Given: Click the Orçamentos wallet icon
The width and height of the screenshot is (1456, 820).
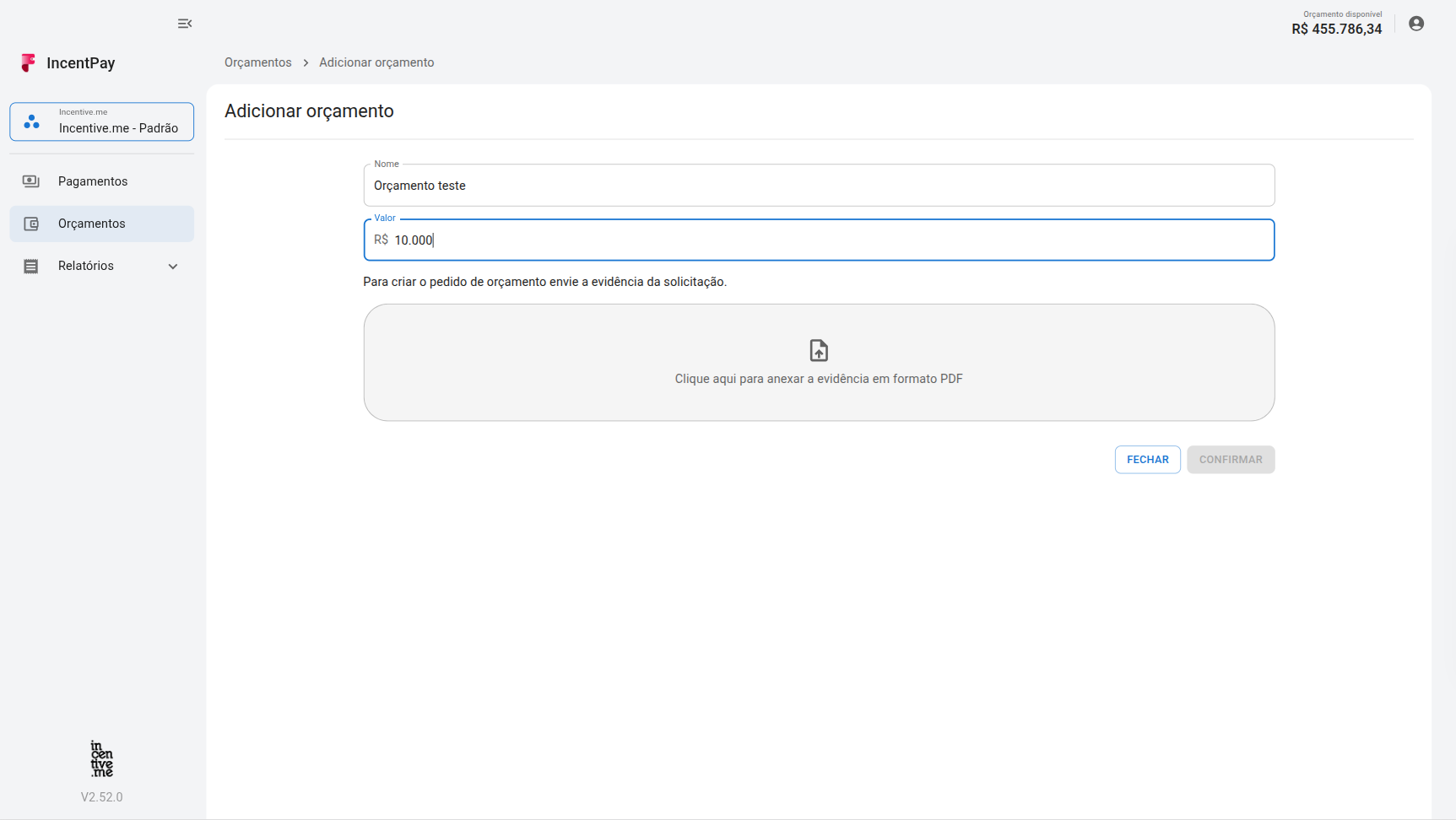Looking at the screenshot, I should 31,224.
